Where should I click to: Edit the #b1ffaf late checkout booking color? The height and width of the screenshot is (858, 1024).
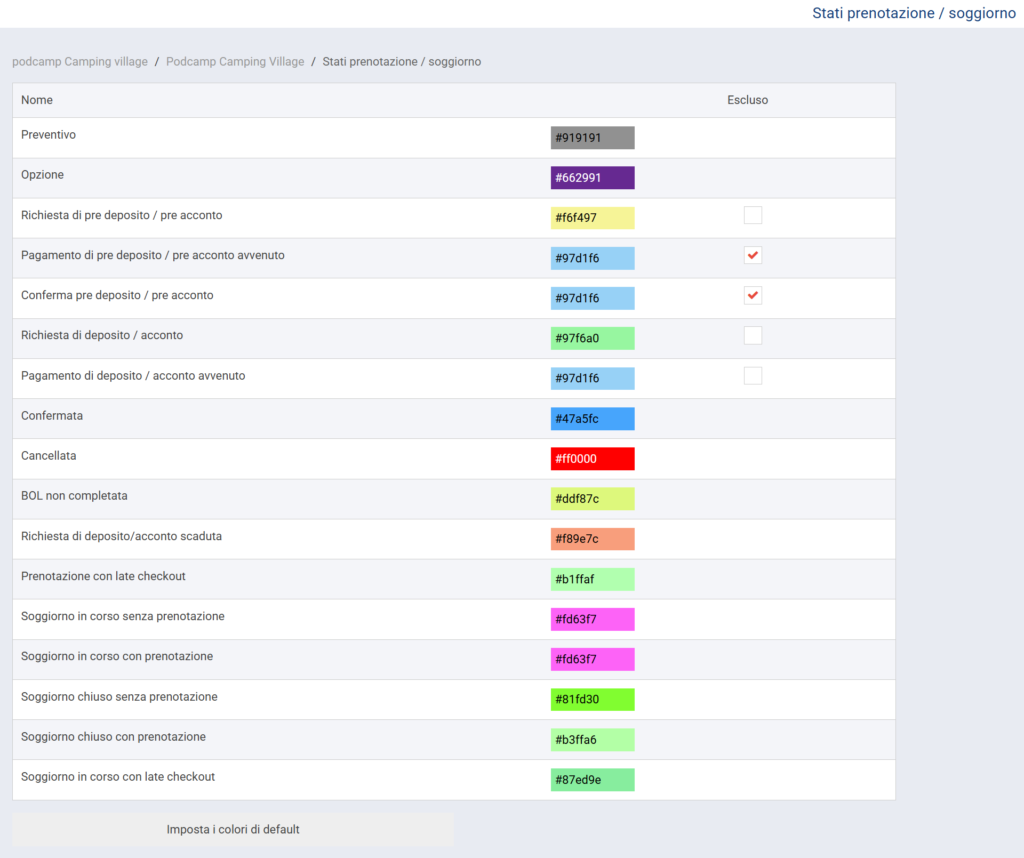(x=592, y=580)
